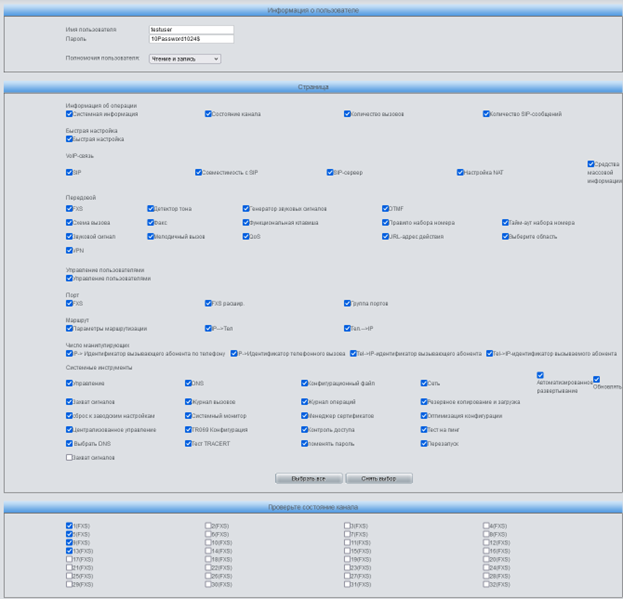623x599 pixels.
Task: Uncheck 'FXS расшир.' checkbox
Action: pyautogui.click(x=208, y=303)
